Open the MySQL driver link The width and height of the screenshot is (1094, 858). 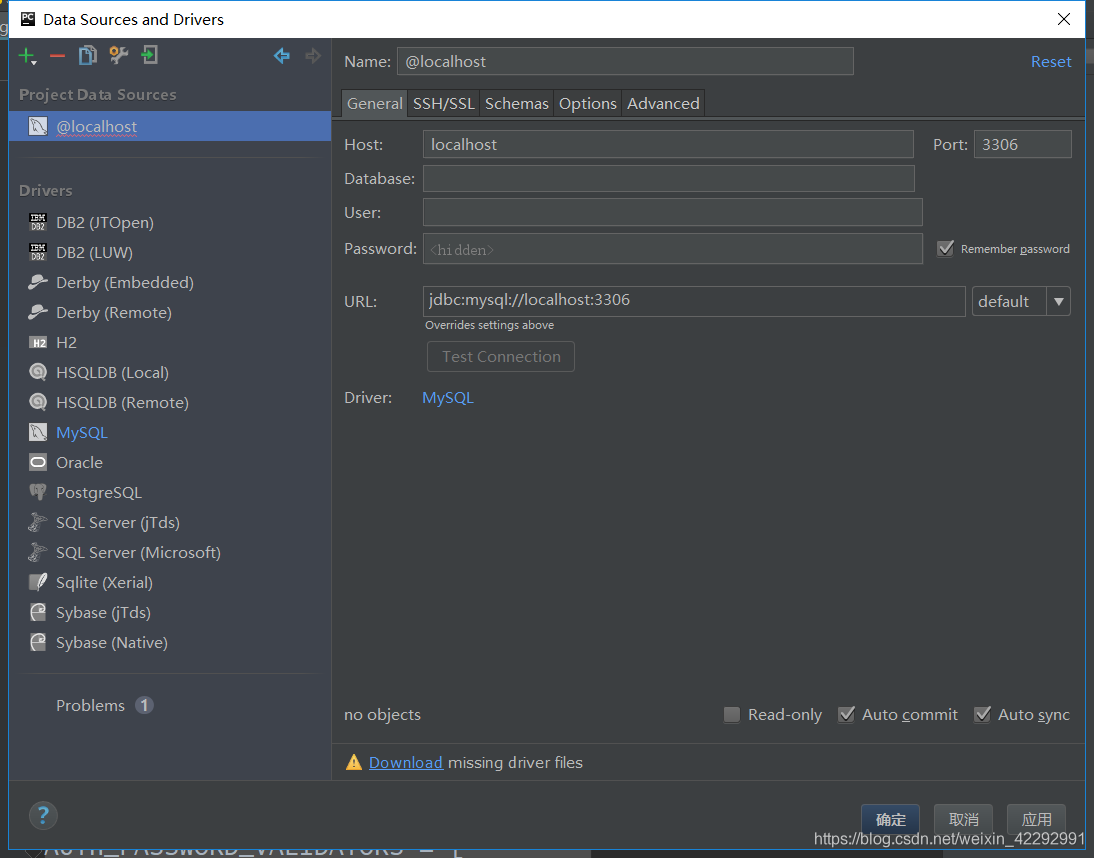pyautogui.click(x=448, y=398)
